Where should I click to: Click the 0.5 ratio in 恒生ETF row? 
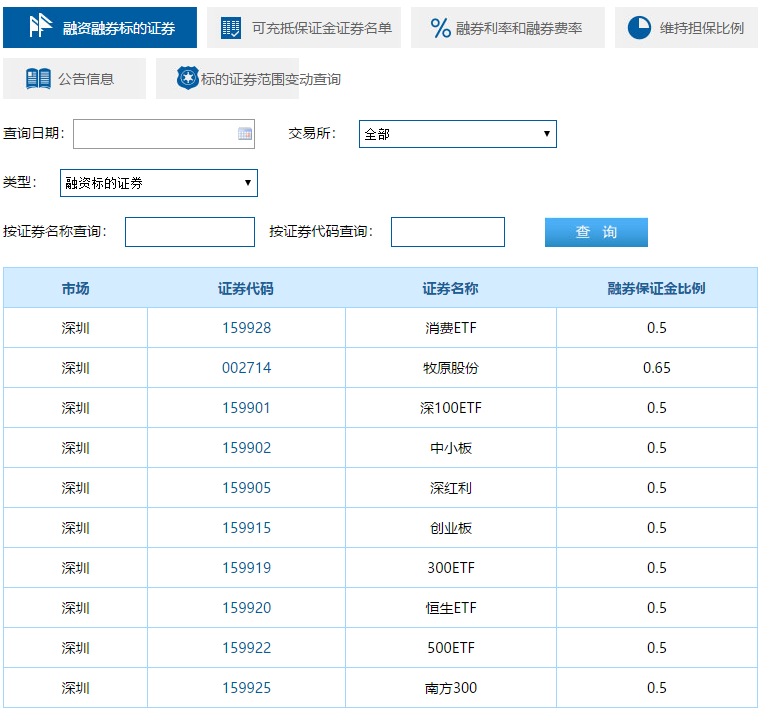pos(657,608)
